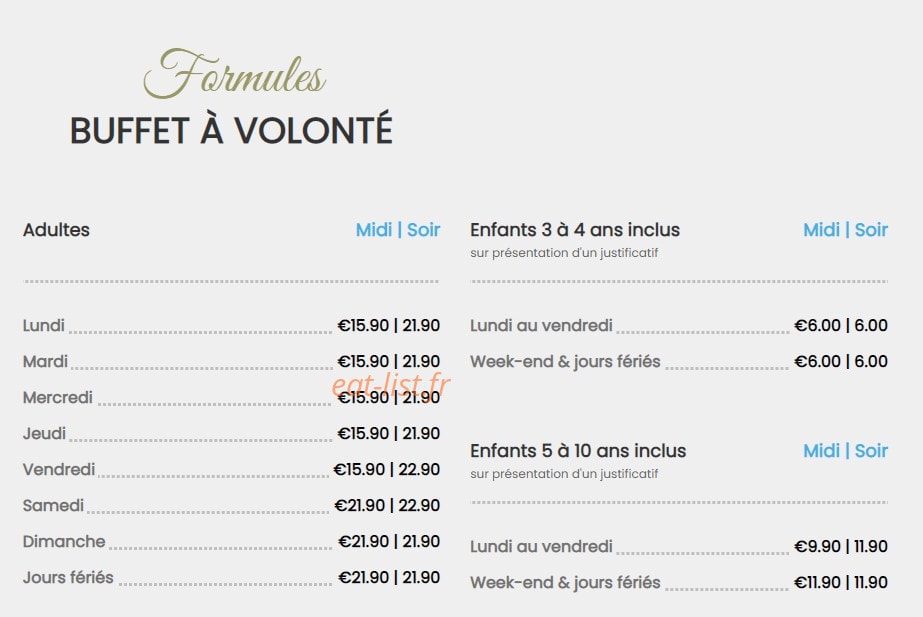
Task: Click Midi | Soir beside Enfants 5 à 10 ans
Action: tap(845, 450)
